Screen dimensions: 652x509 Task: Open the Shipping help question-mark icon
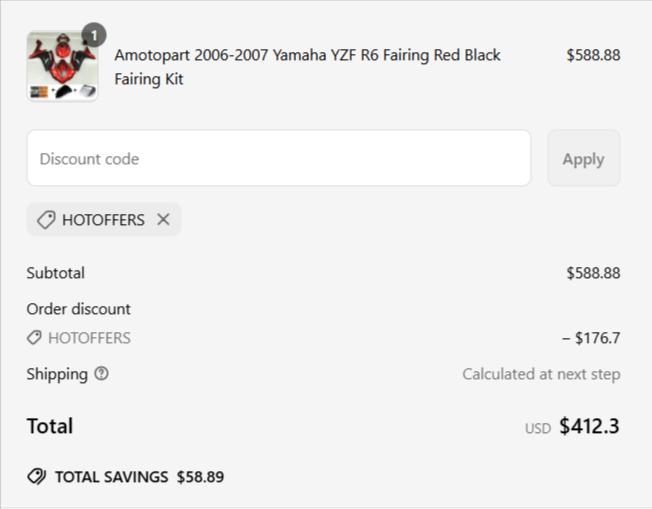(101, 373)
